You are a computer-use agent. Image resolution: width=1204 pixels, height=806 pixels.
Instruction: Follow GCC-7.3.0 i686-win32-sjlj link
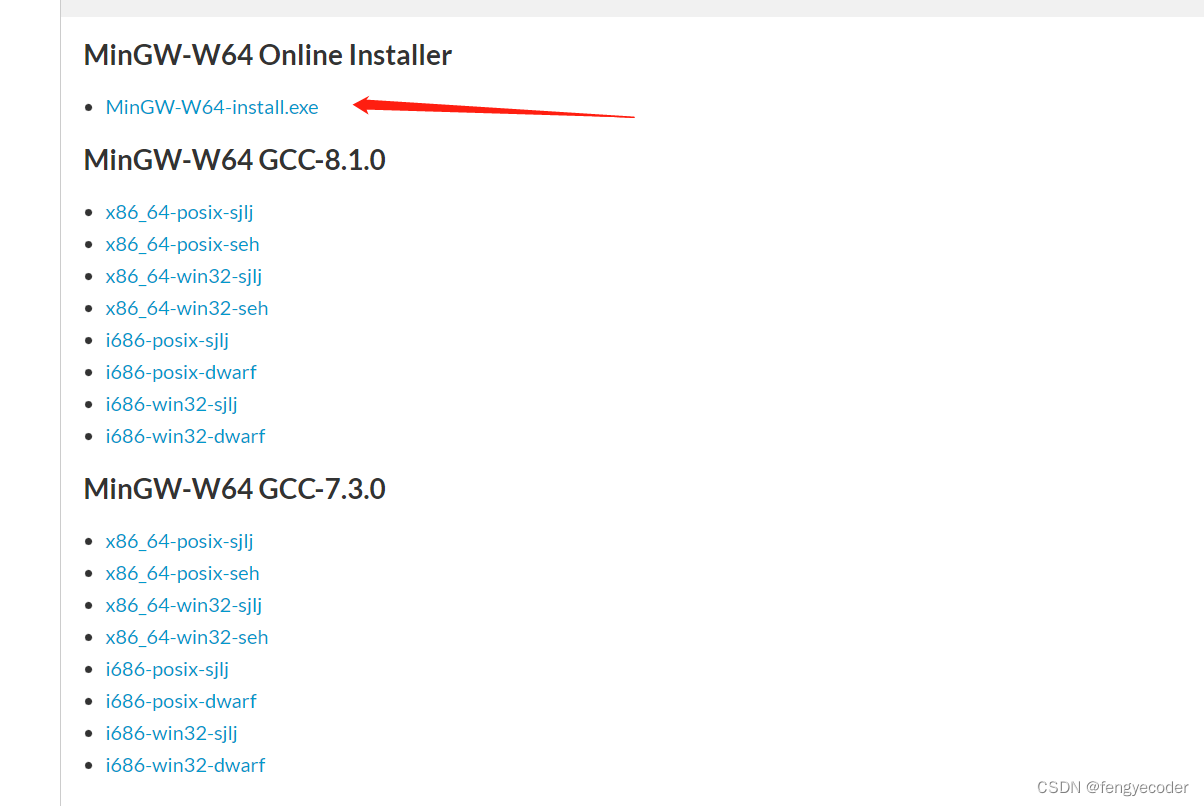(x=172, y=733)
